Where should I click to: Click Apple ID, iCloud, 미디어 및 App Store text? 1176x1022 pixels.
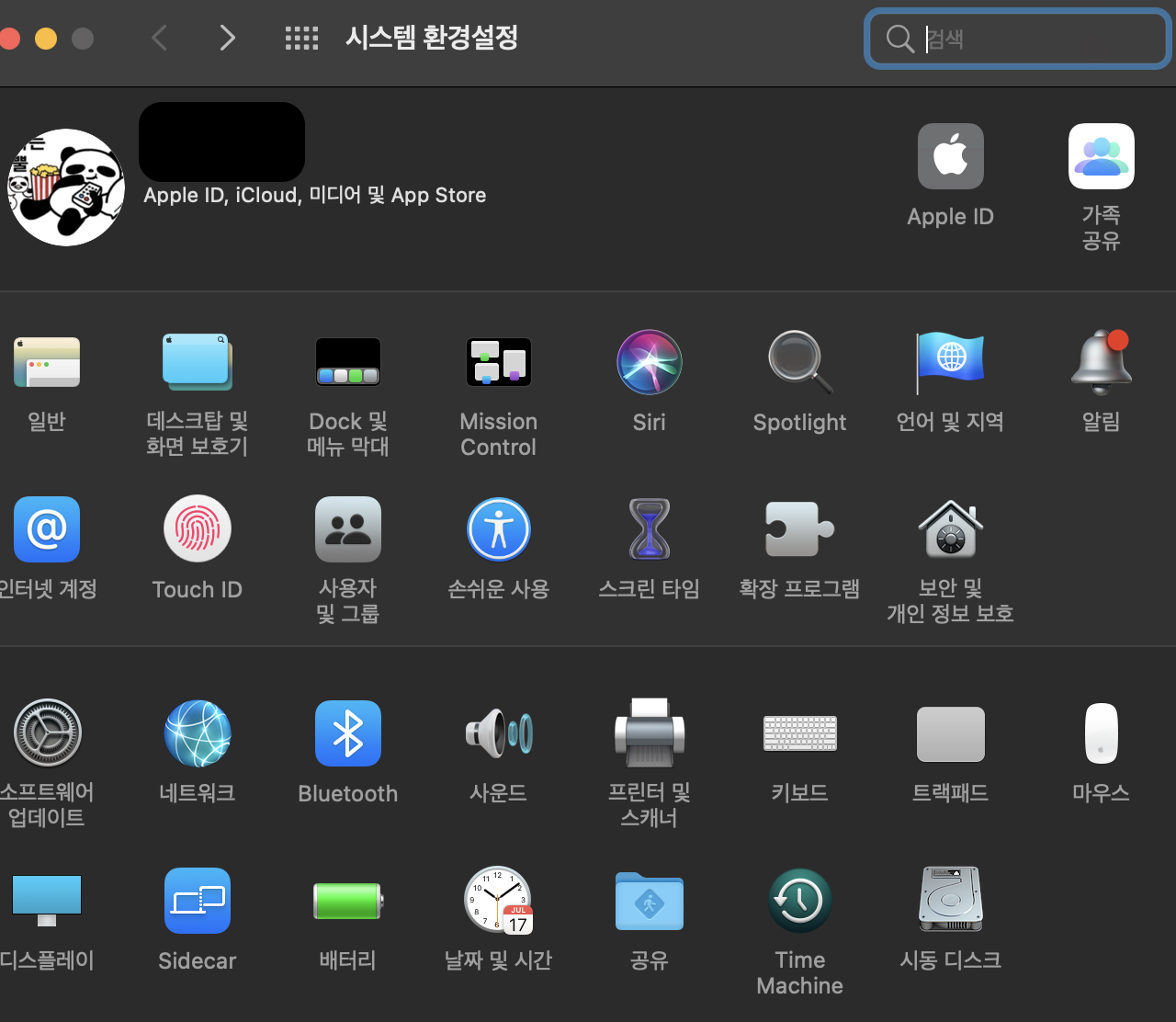(x=315, y=195)
